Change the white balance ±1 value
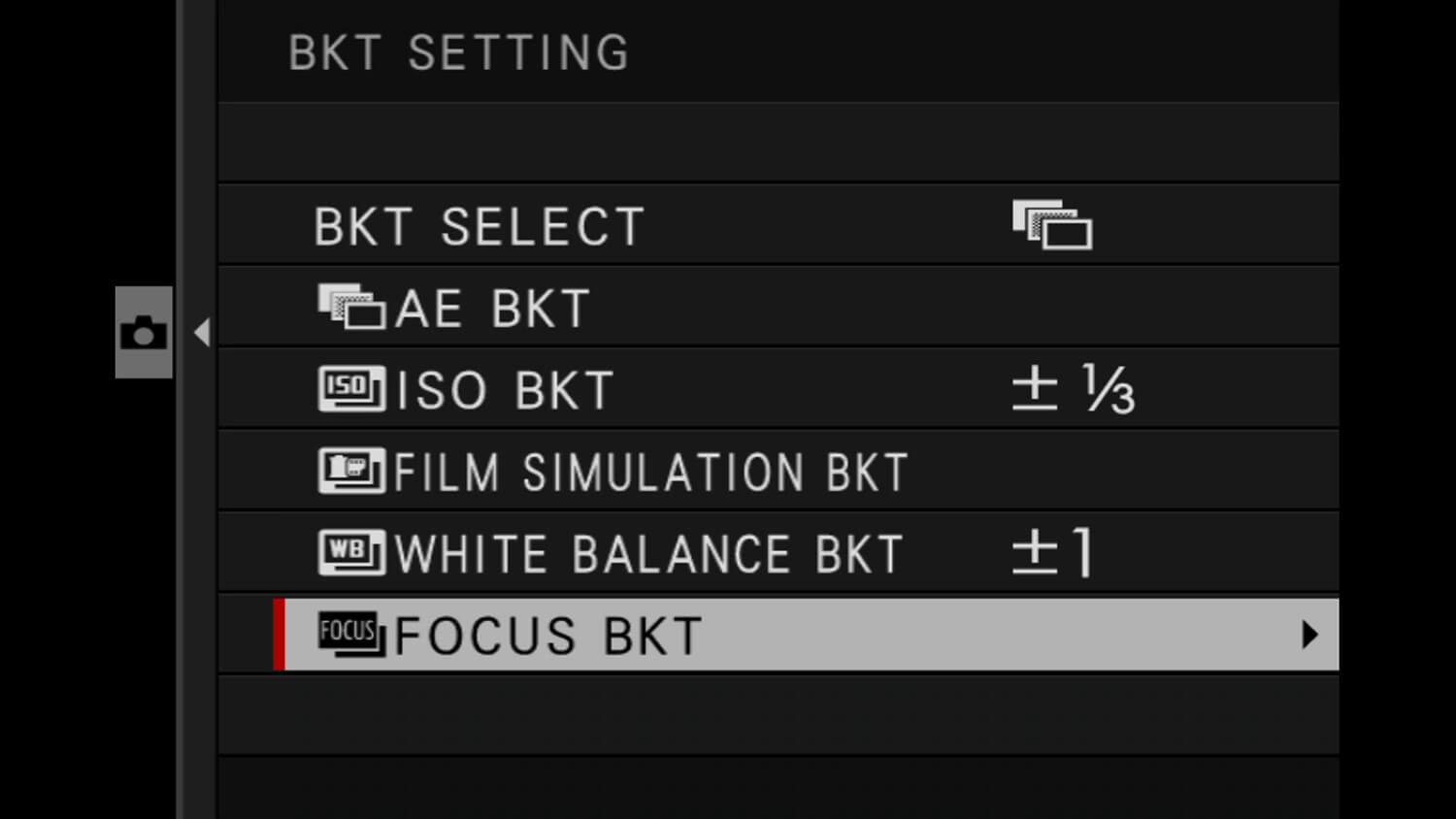 (1053, 553)
